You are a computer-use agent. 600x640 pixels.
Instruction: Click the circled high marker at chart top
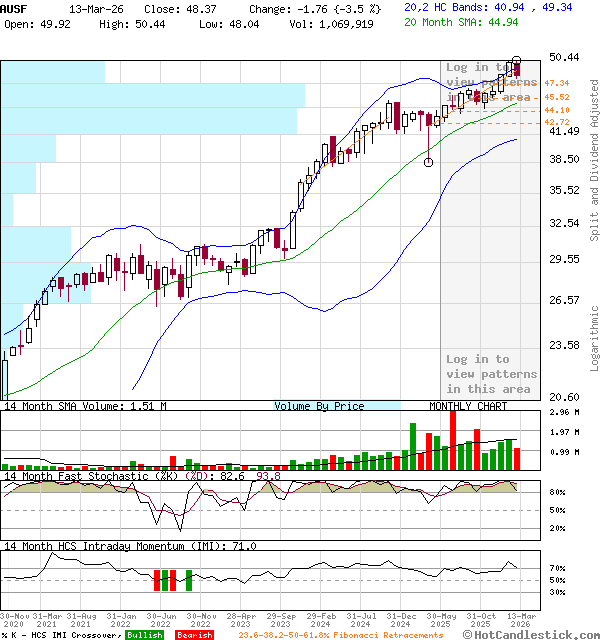(x=516, y=61)
